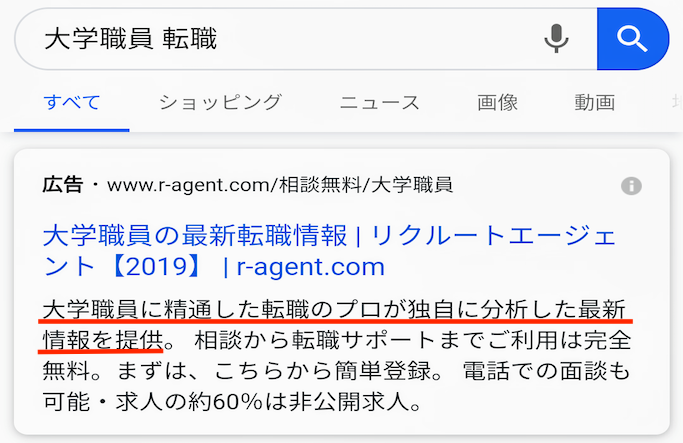Click the まずは、こちらから簡単登録 description sentence
This screenshot has width=683, height=443.
274,371
